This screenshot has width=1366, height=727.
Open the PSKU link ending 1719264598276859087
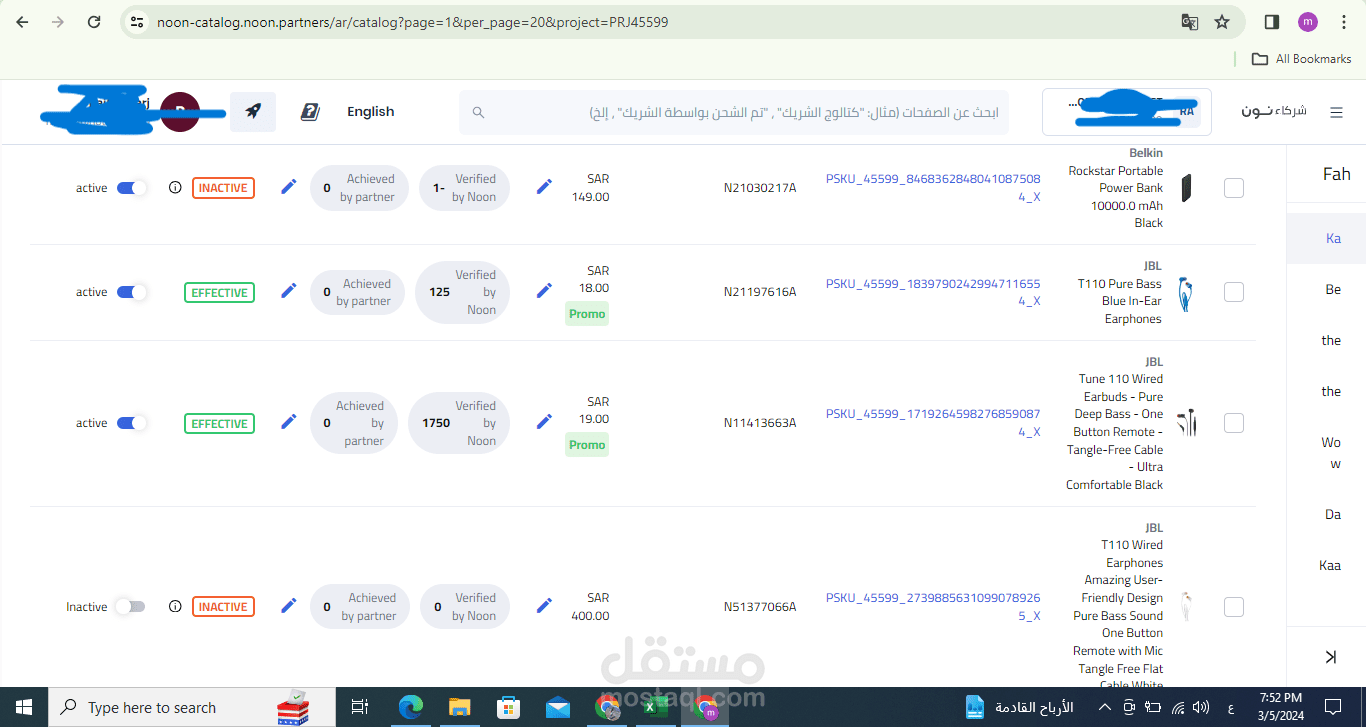933,422
